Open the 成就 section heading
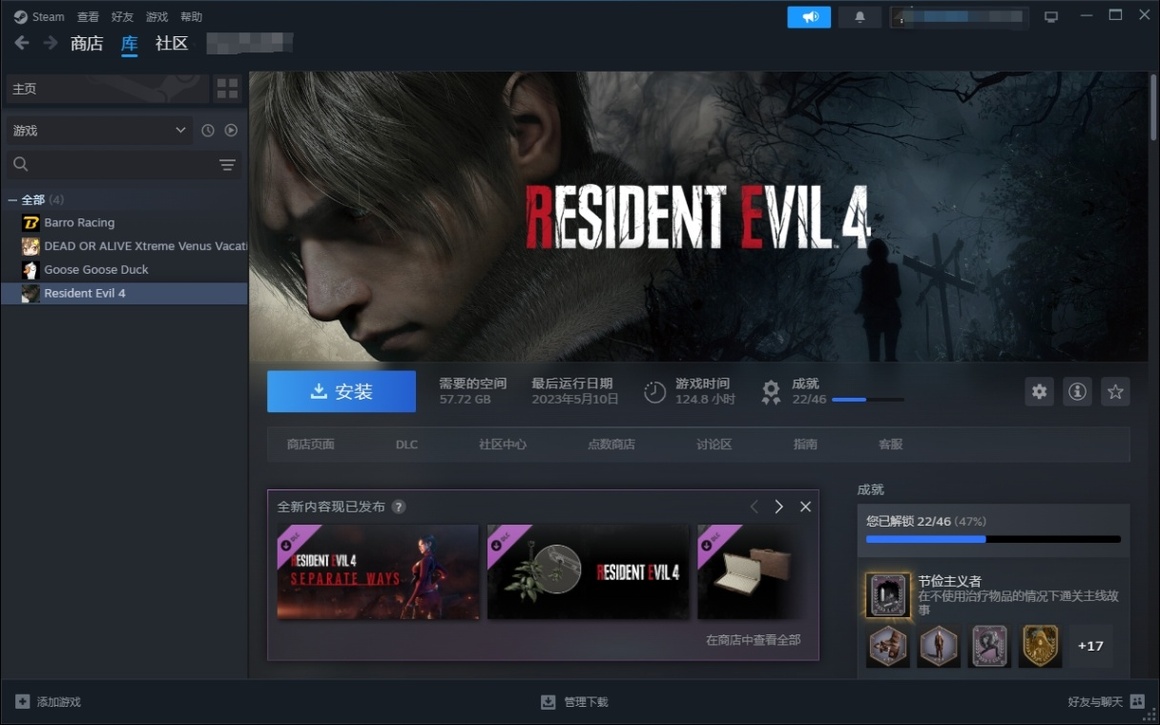 click(x=870, y=490)
